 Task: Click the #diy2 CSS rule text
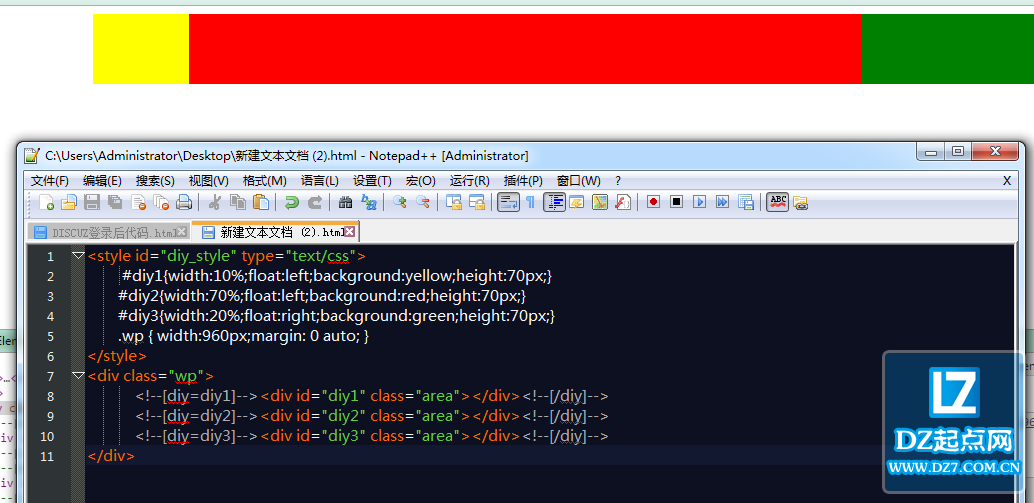point(322,296)
